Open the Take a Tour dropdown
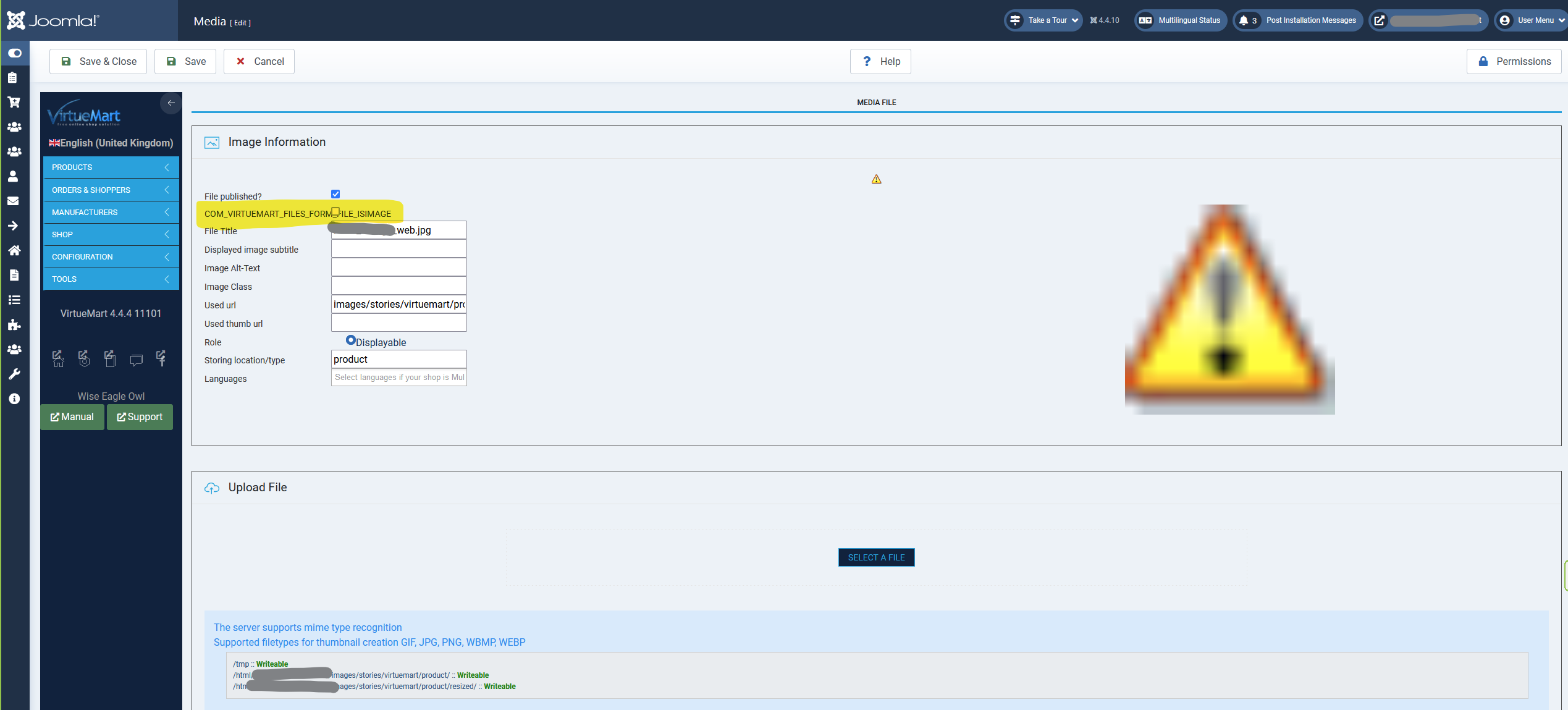This screenshot has width=1568, height=710. [x=1047, y=20]
